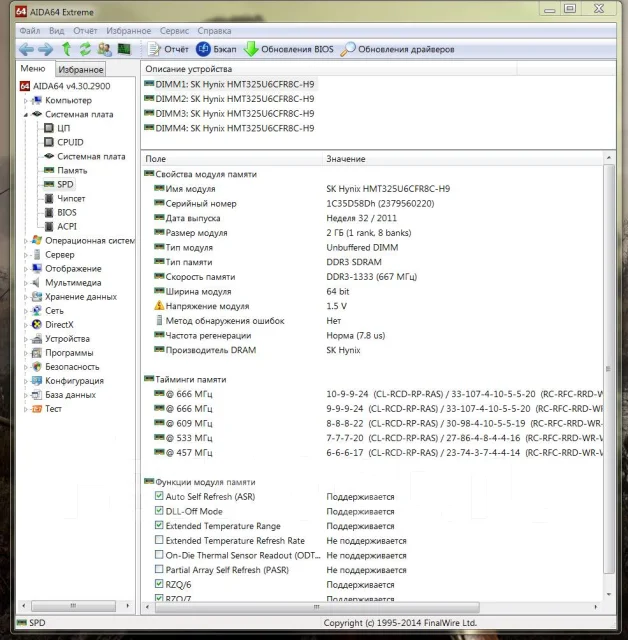
Task: Toggle Partial Array Self Refresh (PASR) checkbox
Action: (159, 569)
